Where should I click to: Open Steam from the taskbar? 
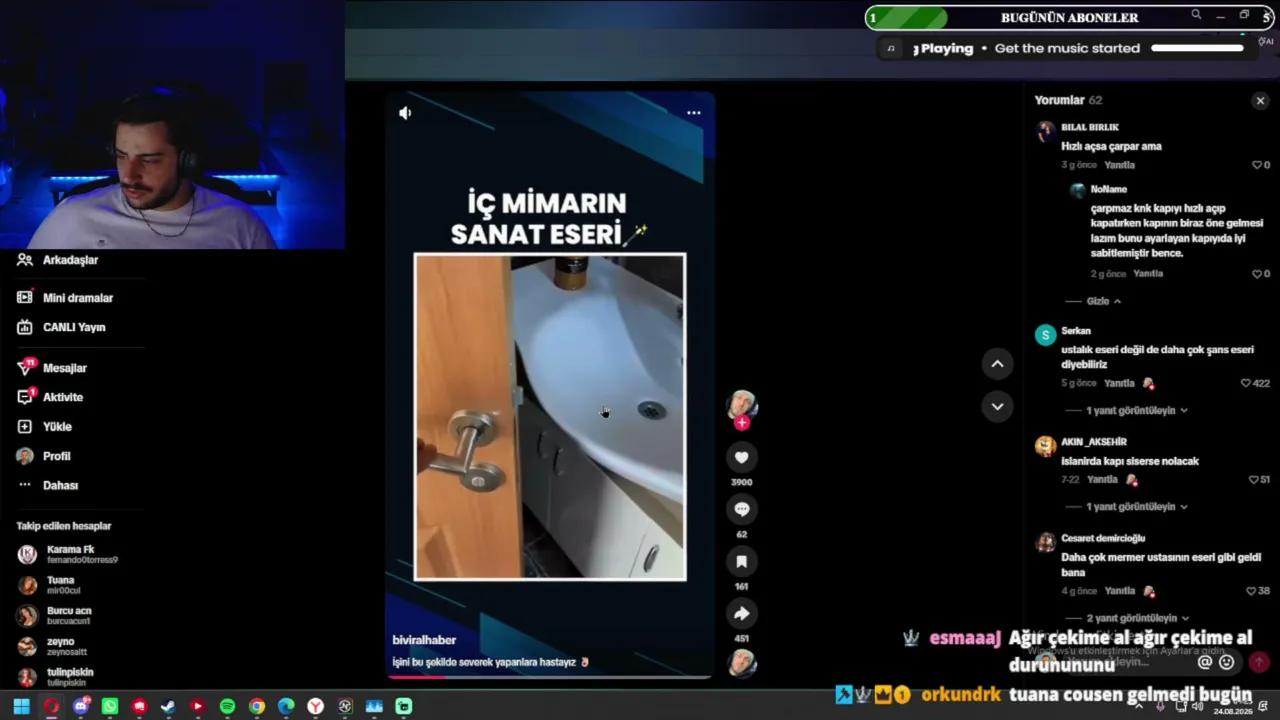pos(168,707)
